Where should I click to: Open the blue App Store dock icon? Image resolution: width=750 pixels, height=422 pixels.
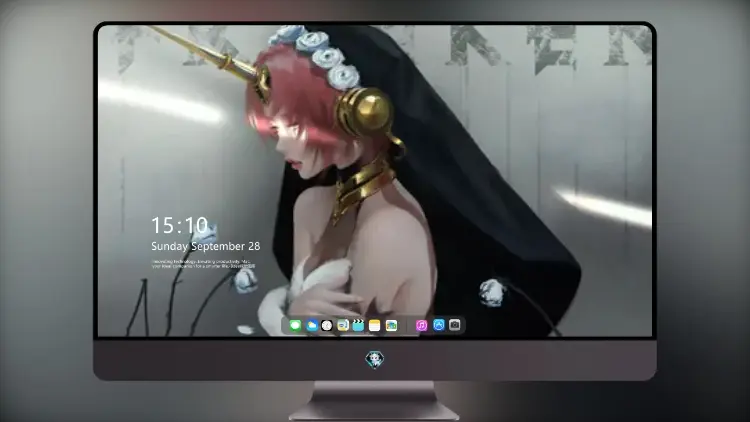(x=439, y=325)
